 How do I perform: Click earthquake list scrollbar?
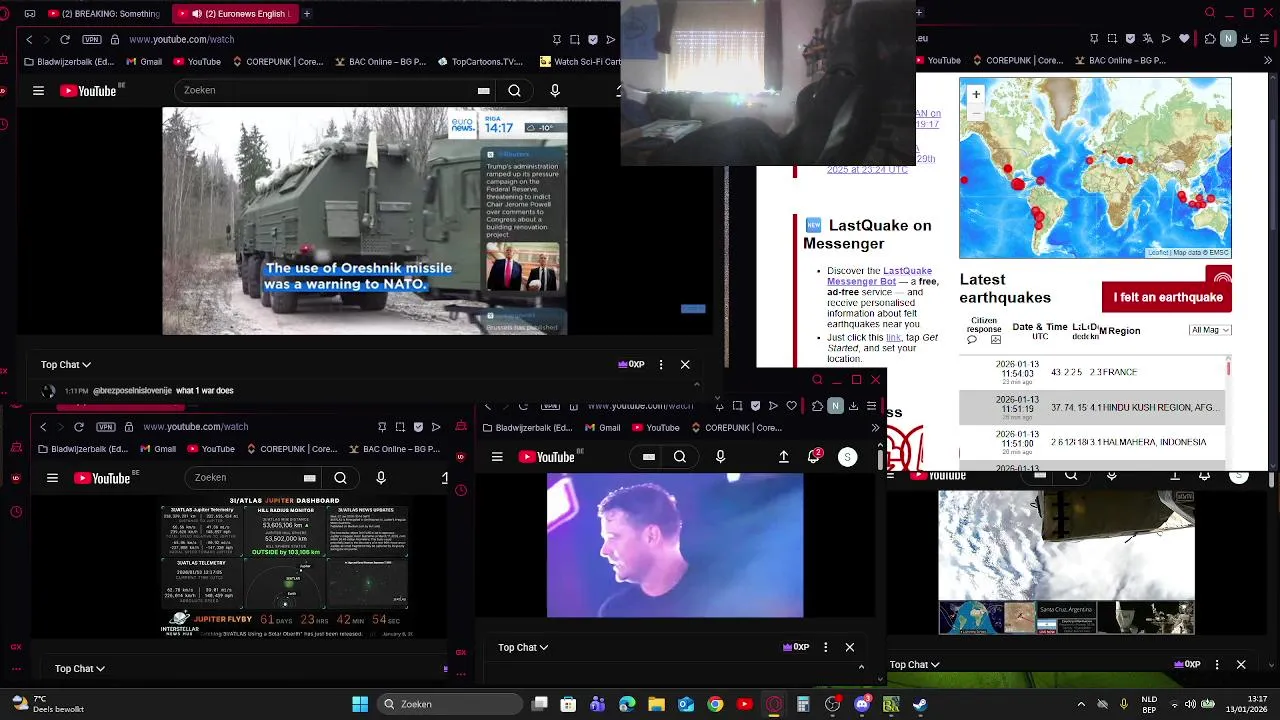coord(1228,370)
